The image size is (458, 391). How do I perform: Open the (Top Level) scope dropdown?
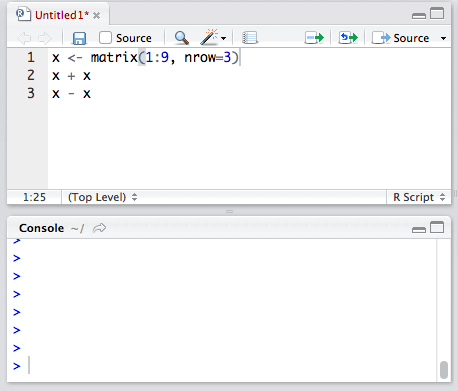click(x=102, y=197)
